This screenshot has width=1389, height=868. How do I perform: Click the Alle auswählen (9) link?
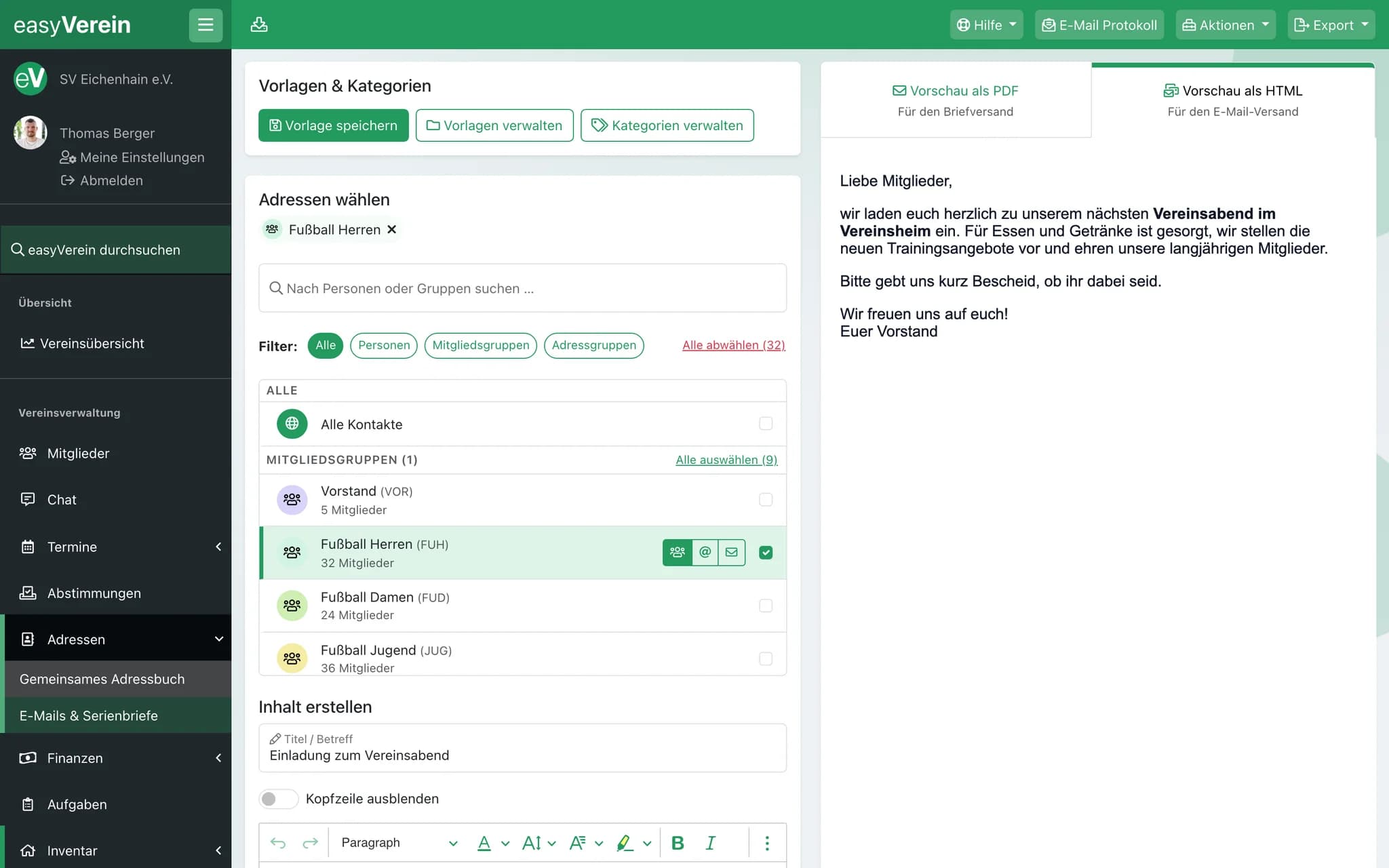coord(726,460)
